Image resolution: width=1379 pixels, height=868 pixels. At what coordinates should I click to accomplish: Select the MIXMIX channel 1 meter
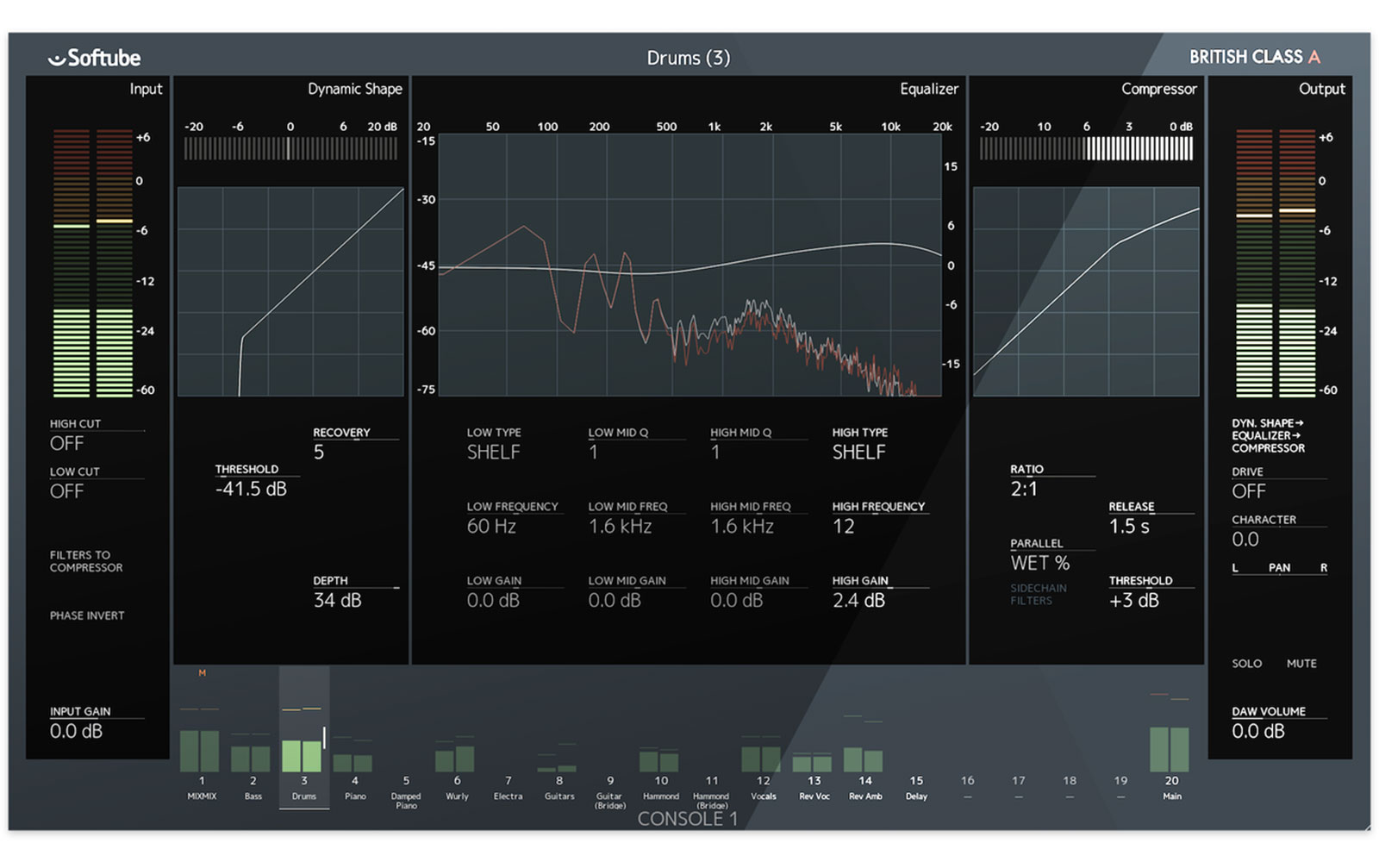tap(201, 750)
